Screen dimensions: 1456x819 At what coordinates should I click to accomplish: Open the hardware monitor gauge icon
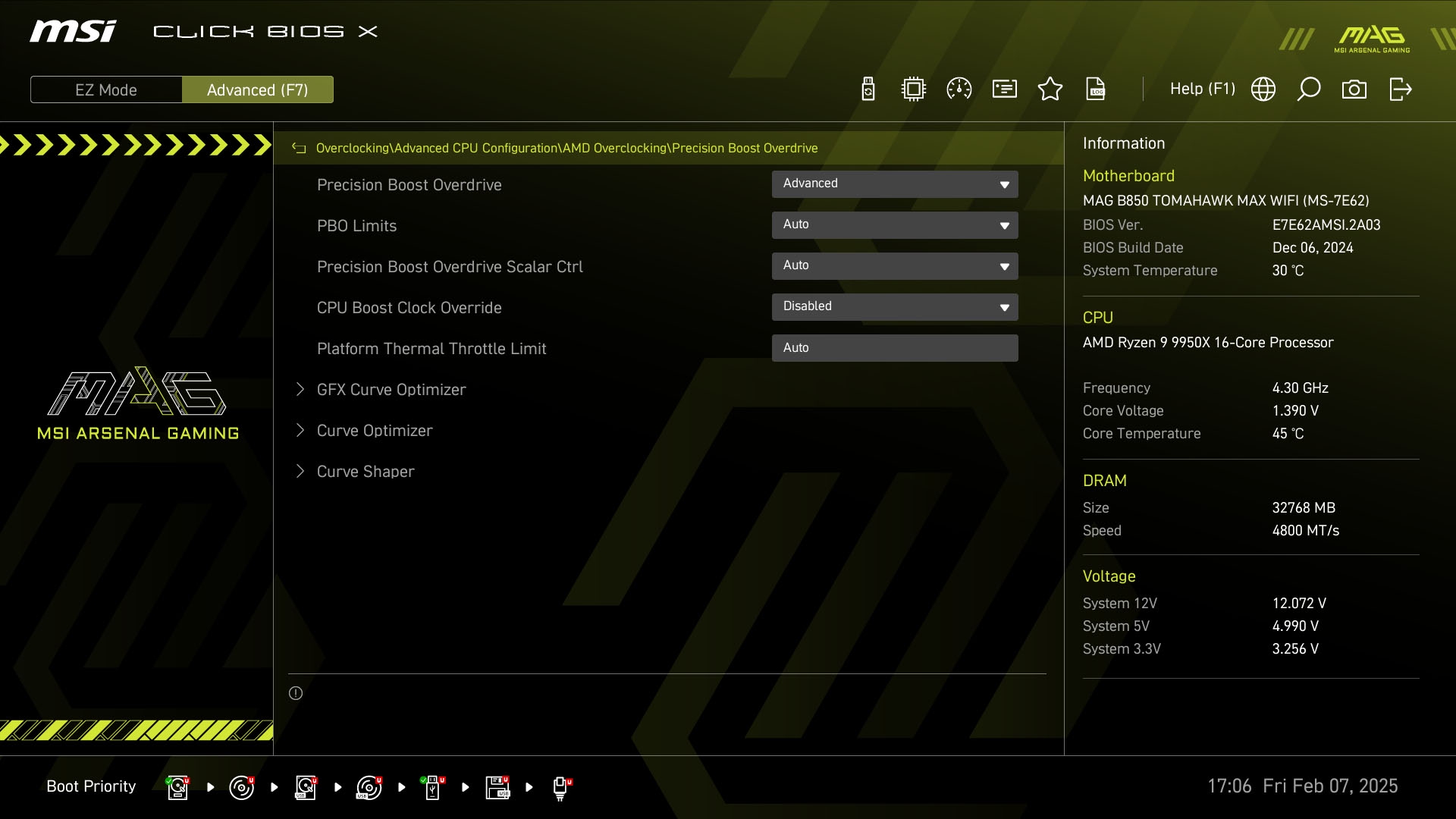[x=959, y=89]
